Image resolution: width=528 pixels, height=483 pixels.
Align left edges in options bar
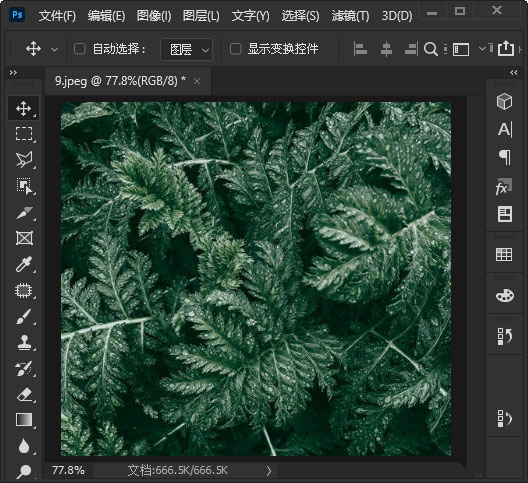pyautogui.click(x=360, y=49)
